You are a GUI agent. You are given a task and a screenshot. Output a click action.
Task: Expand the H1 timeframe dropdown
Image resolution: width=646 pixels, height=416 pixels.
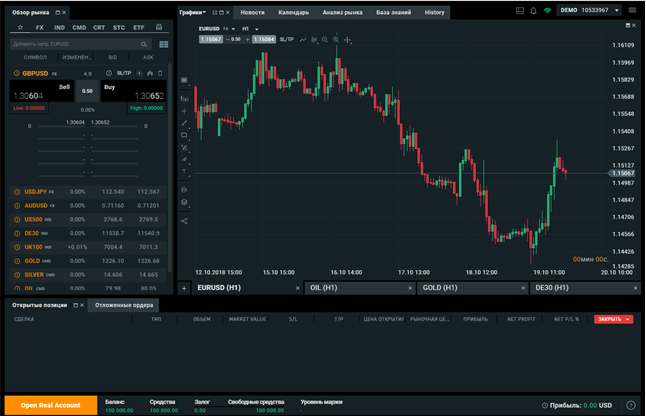(x=247, y=29)
